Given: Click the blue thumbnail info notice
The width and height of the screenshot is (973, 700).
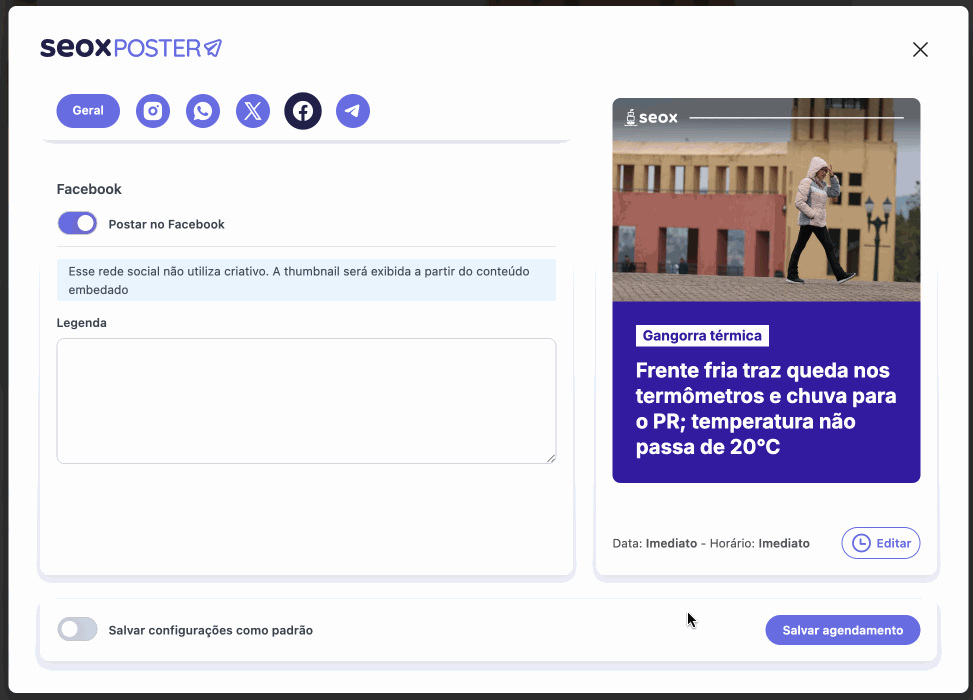Looking at the screenshot, I should [x=306, y=280].
